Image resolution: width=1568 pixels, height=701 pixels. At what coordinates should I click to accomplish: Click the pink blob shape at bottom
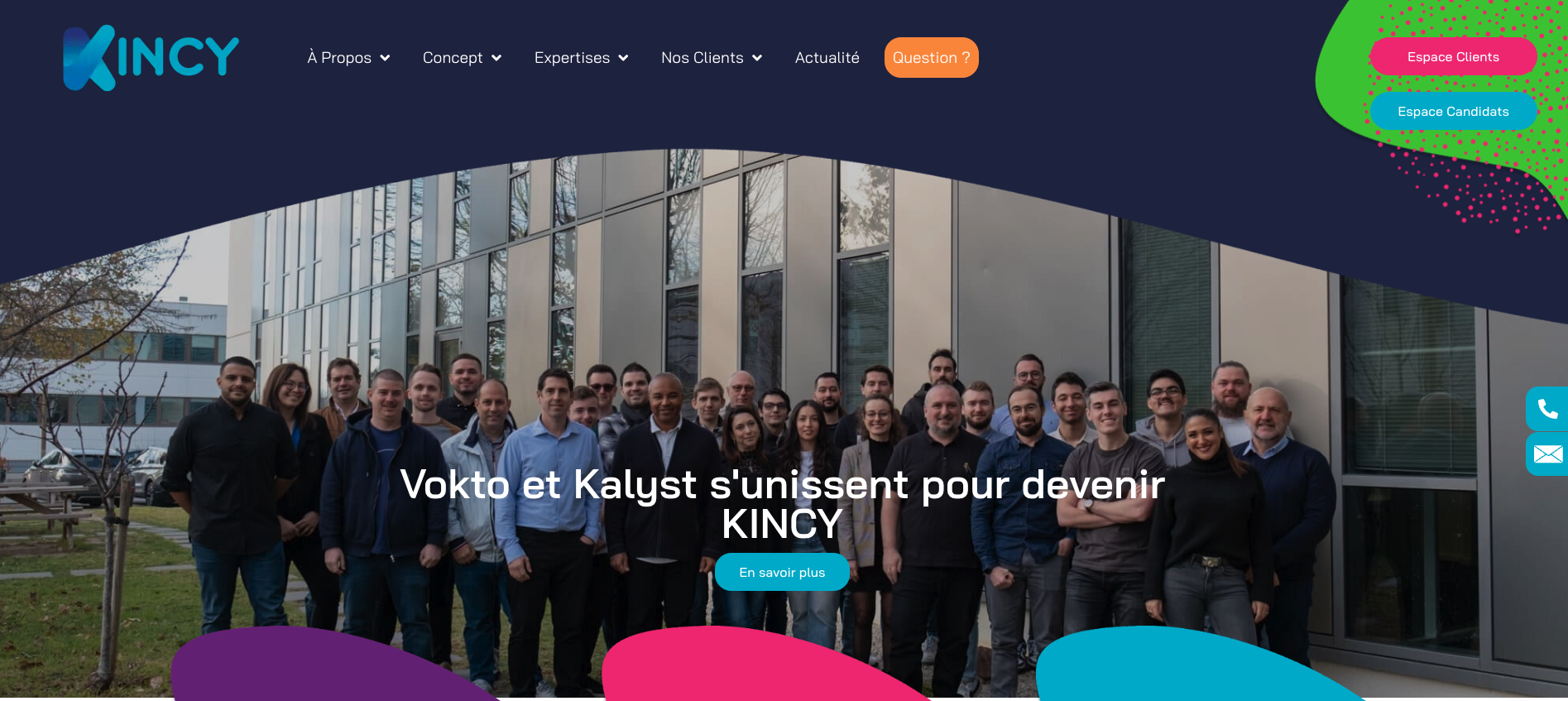click(x=761, y=666)
